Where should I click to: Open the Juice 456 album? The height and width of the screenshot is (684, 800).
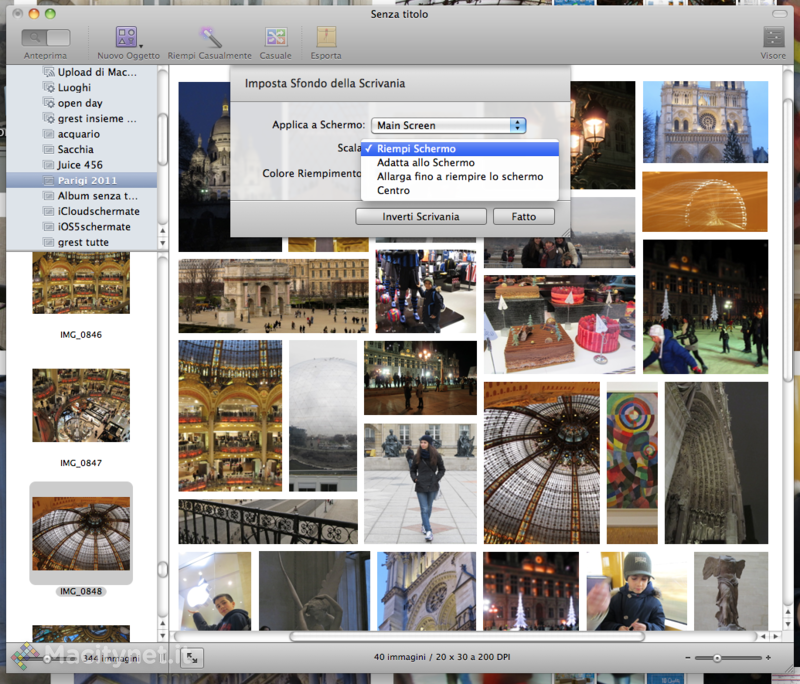80,165
